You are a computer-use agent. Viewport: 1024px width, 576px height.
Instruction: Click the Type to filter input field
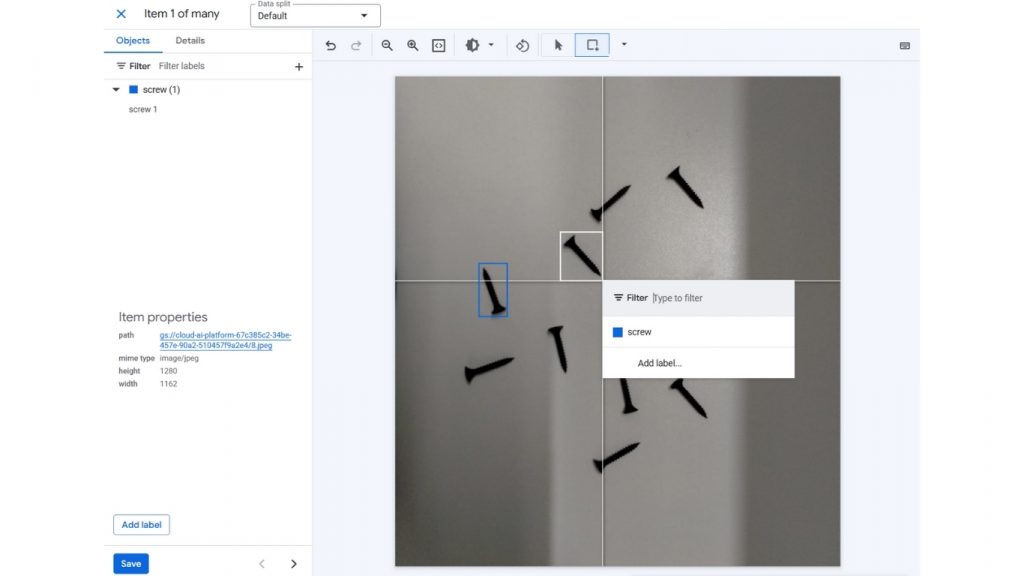pos(720,298)
